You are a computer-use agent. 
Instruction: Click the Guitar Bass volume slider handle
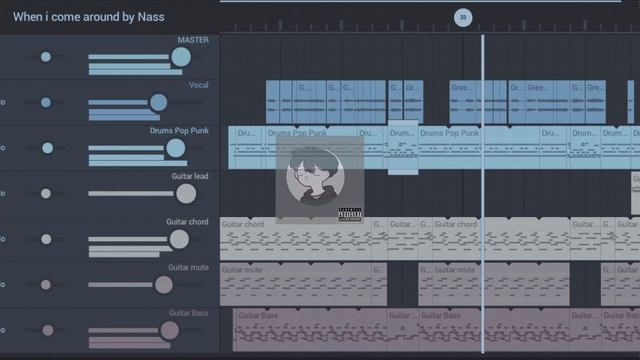(x=169, y=330)
